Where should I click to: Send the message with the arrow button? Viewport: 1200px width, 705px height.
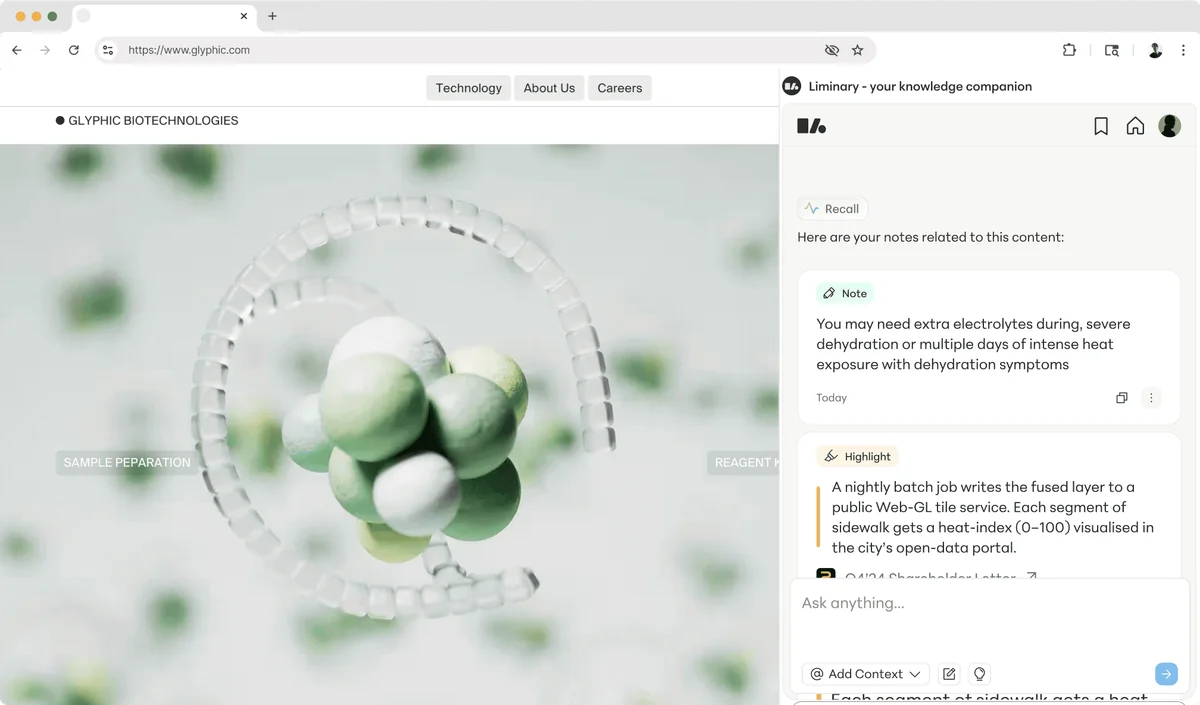(1166, 674)
